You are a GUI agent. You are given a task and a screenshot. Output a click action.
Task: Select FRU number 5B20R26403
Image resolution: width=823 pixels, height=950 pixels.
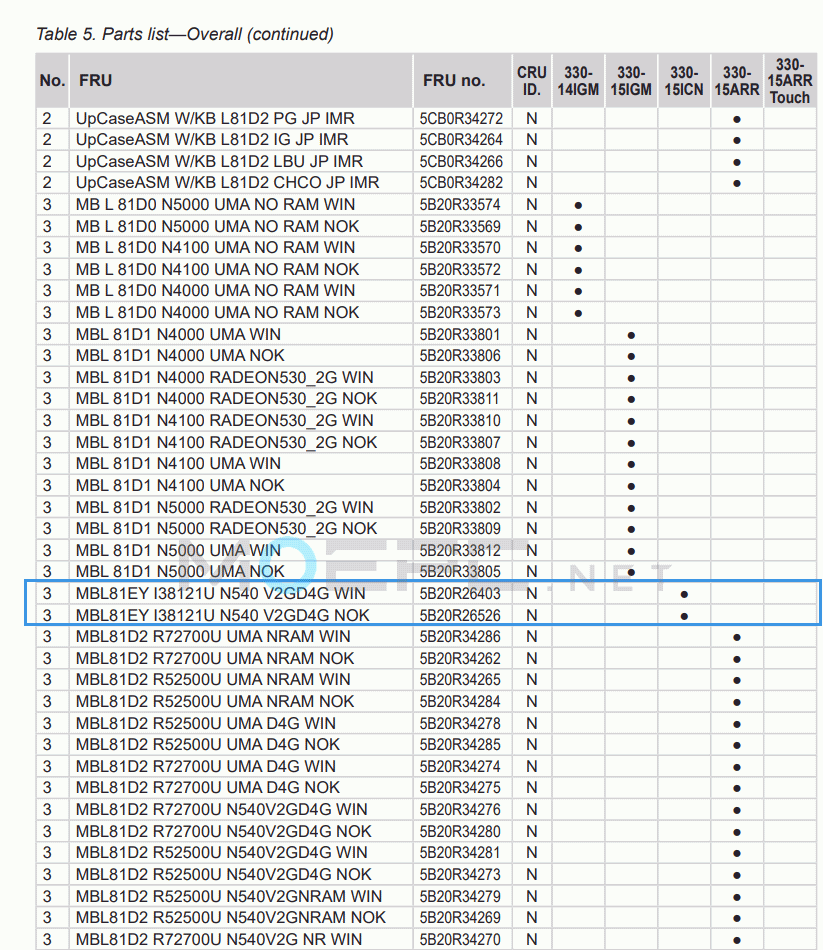pos(461,594)
